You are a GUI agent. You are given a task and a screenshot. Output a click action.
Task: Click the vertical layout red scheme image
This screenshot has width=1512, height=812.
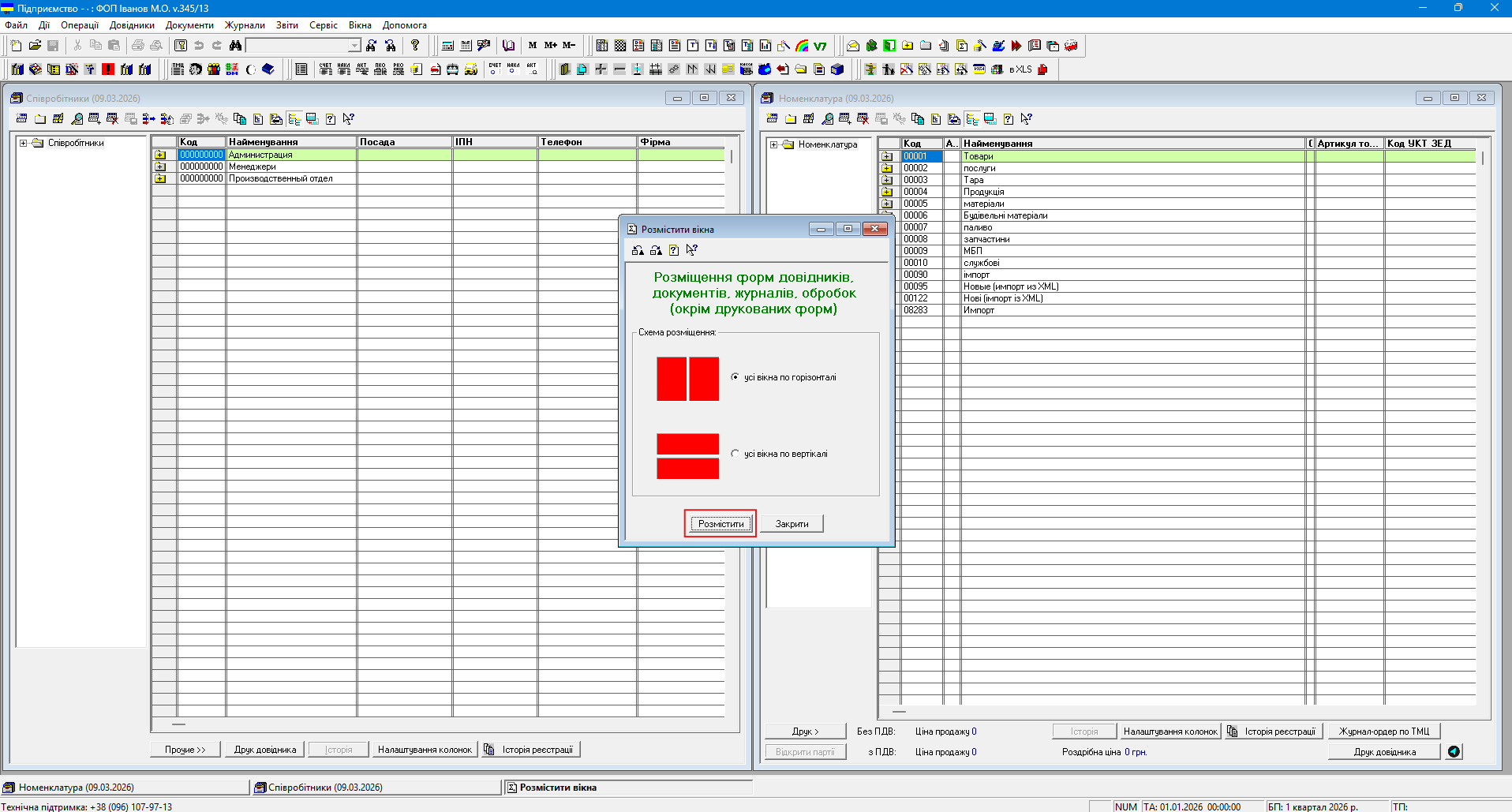click(x=687, y=456)
